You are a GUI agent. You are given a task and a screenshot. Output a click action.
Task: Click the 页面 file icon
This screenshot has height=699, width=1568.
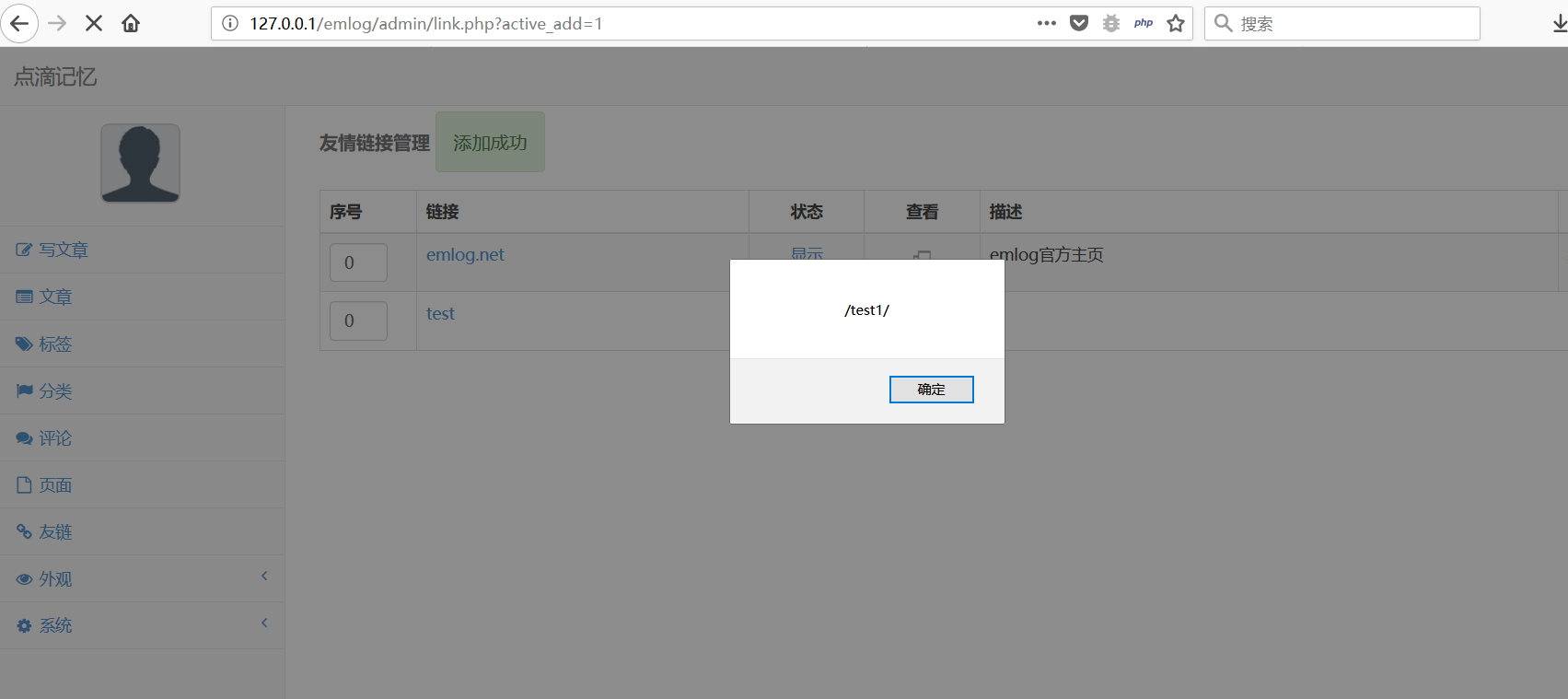coord(24,484)
